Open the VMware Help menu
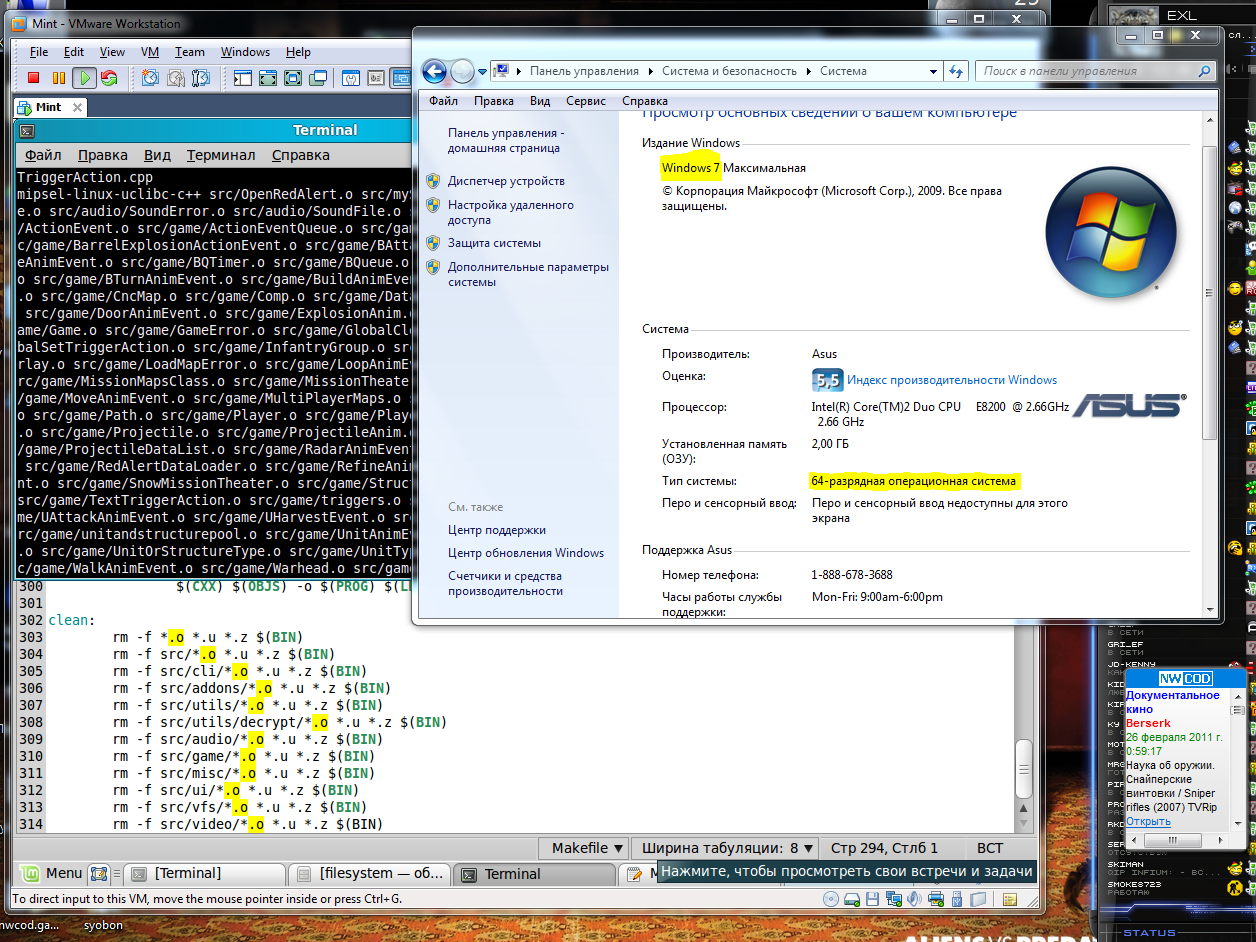Screen dimensions: 1256x942 click(298, 52)
